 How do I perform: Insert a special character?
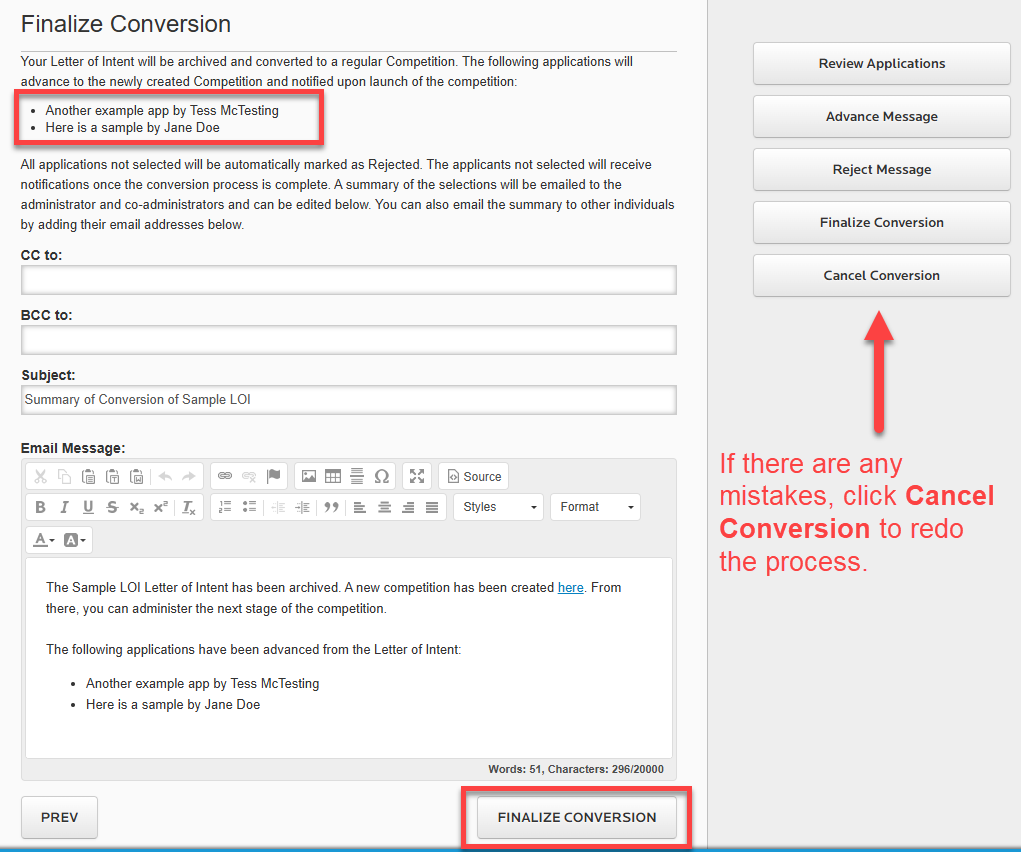click(381, 476)
